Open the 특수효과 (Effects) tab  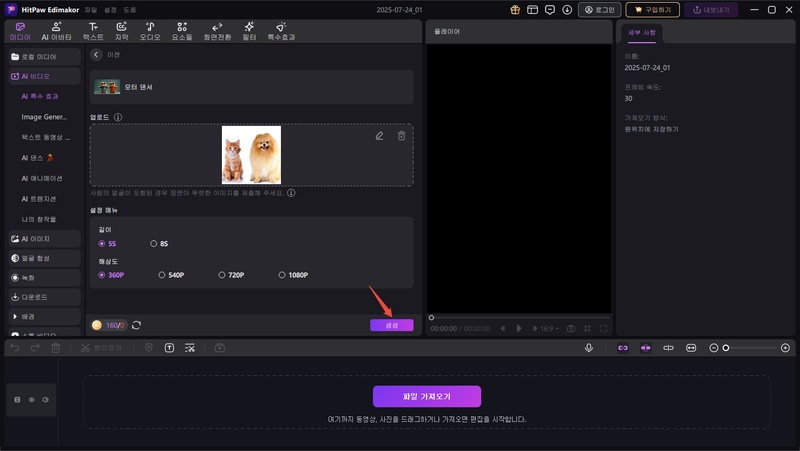point(281,31)
